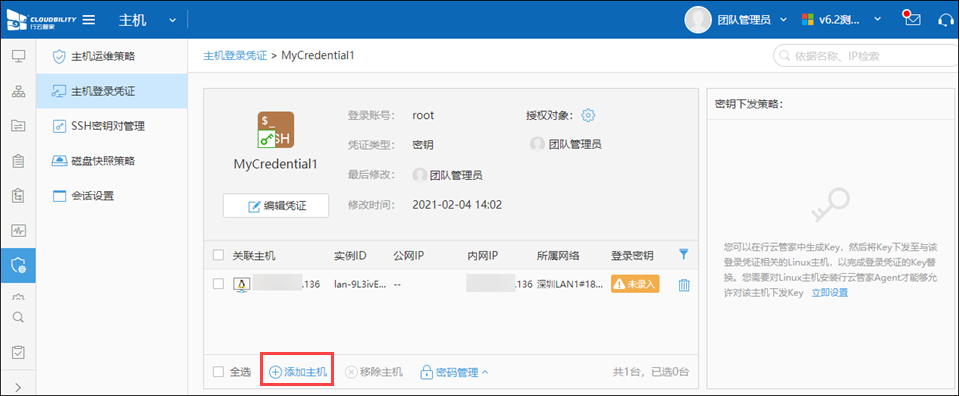
Task: Click the clipboard list icon in sidebar
Action: (18, 162)
